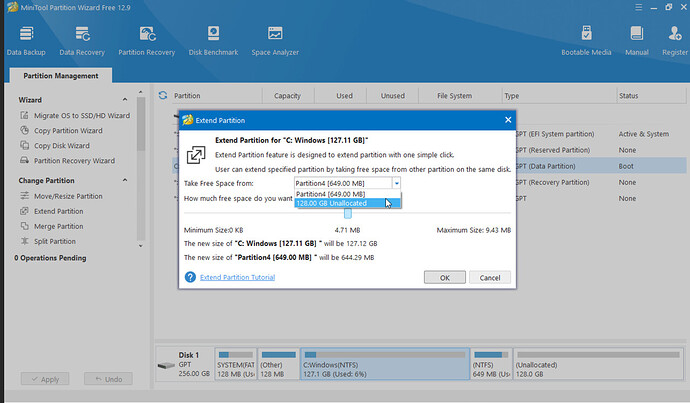Click the Disk 1 drive icon
The image size is (690, 403).
coord(166,365)
